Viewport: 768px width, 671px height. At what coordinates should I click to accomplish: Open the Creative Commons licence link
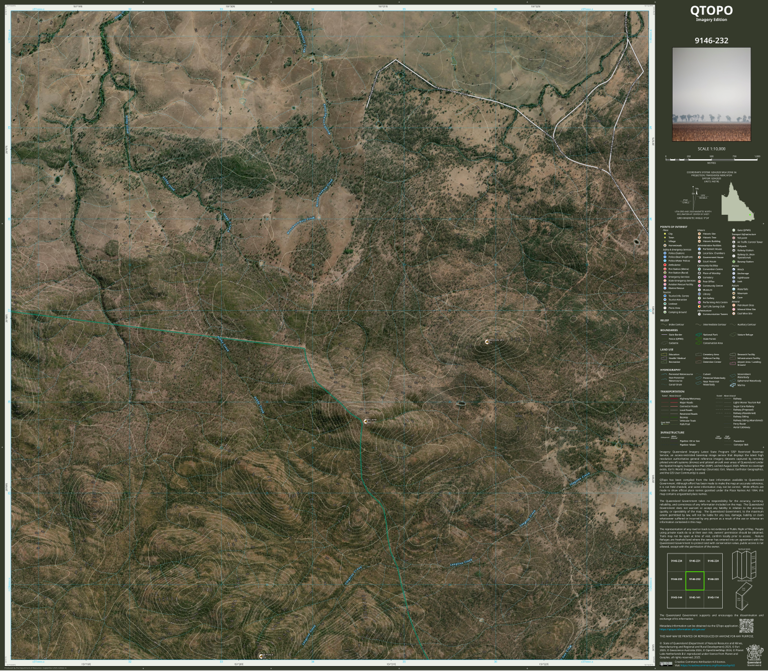[710, 666]
